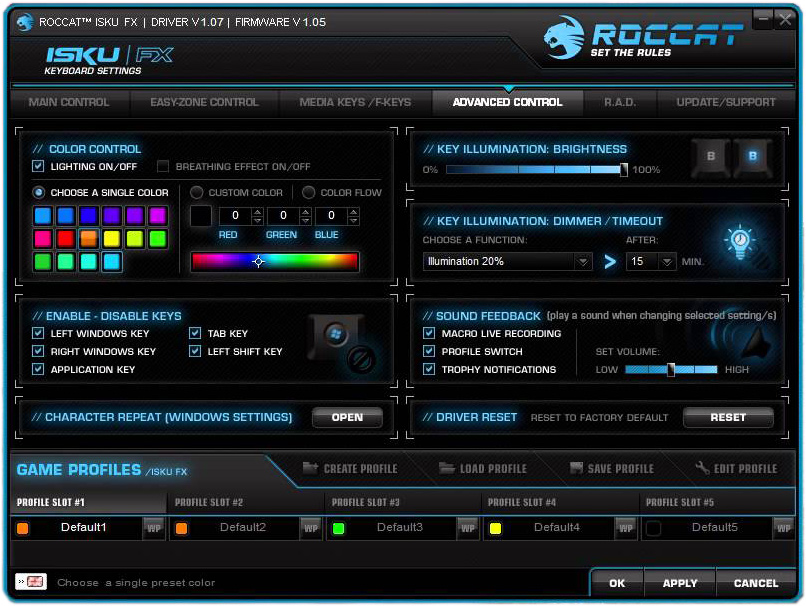
Task: Click the UK flag language icon
Action: pyautogui.click(x=30, y=582)
